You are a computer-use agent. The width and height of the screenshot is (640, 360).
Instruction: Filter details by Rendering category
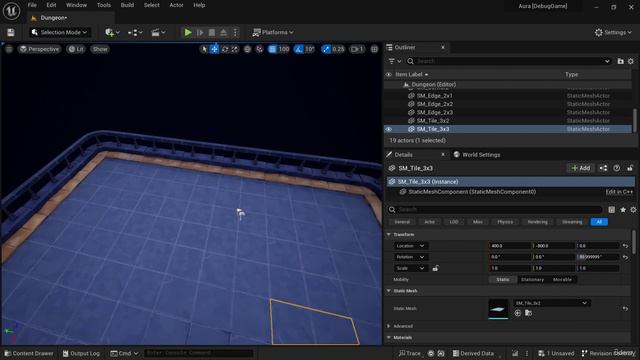pyautogui.click(x=538, y=222)
